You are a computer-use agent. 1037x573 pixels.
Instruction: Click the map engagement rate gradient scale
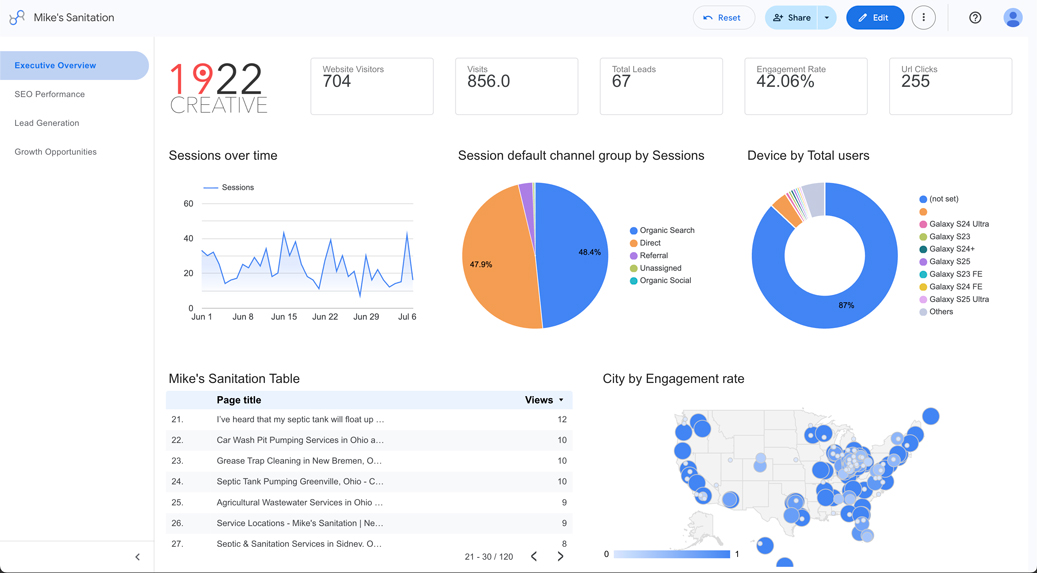click(672, 554)
